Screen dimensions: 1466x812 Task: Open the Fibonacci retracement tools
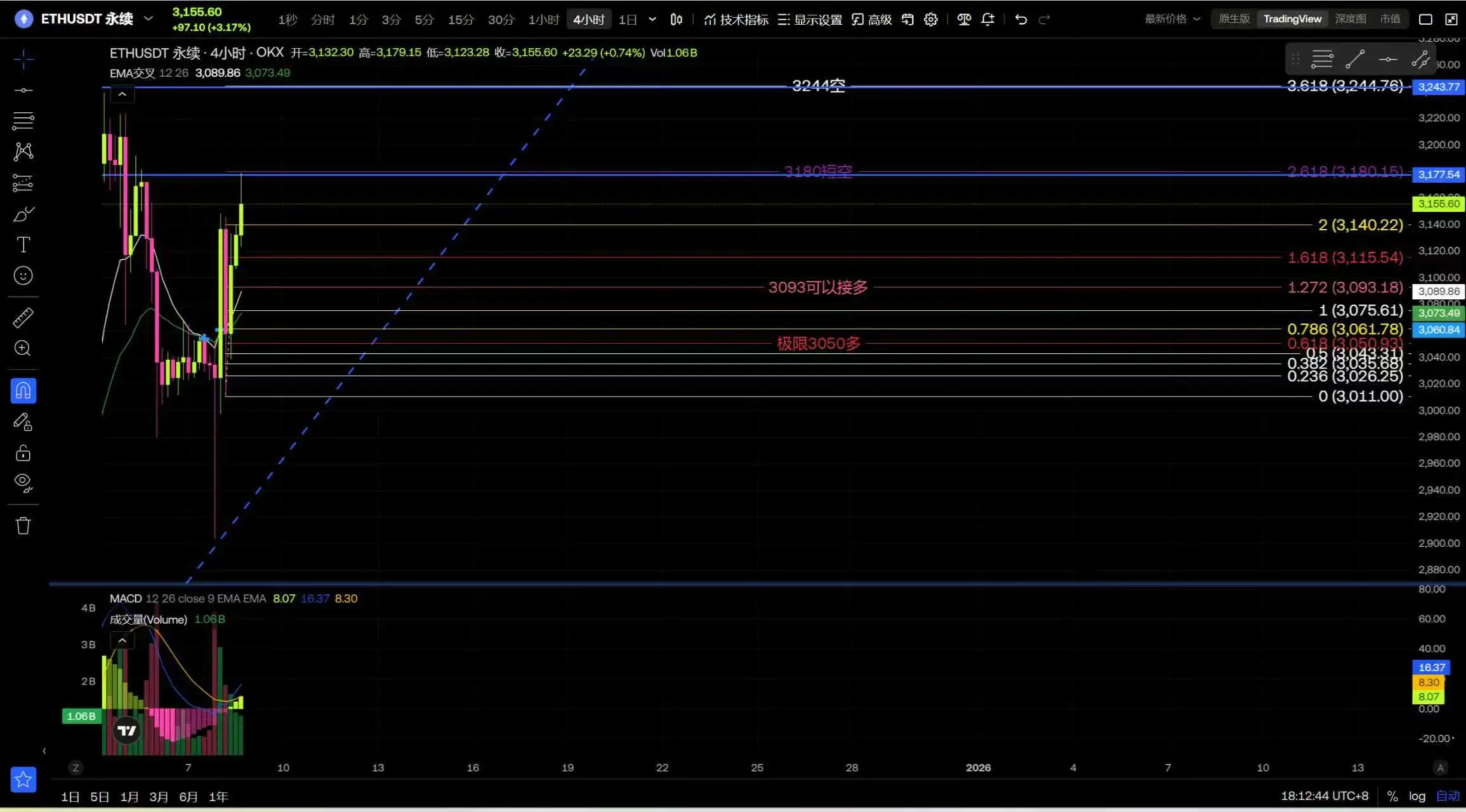tap(23, 121)
